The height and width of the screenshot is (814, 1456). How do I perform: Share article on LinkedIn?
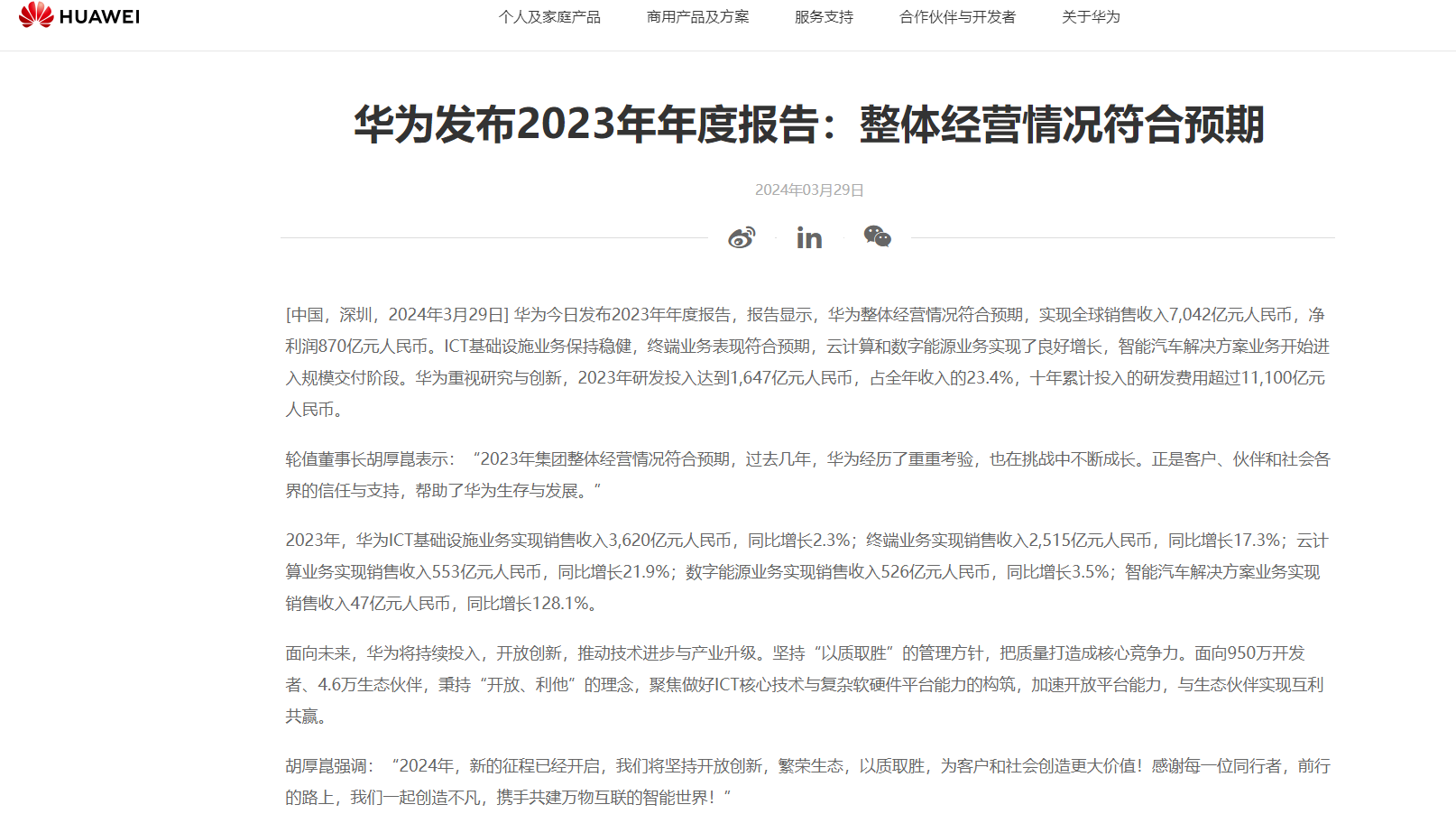[809, 238]
